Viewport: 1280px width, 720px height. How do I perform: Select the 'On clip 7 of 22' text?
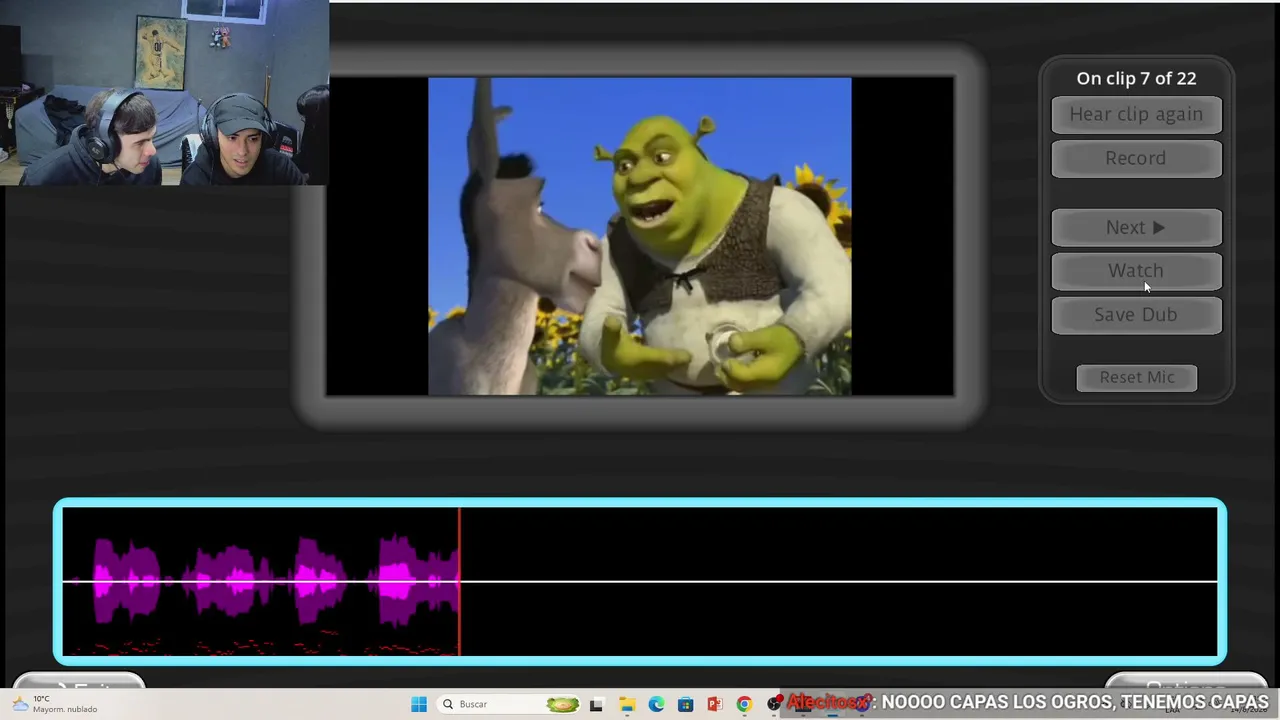(x=1136, y=78)
